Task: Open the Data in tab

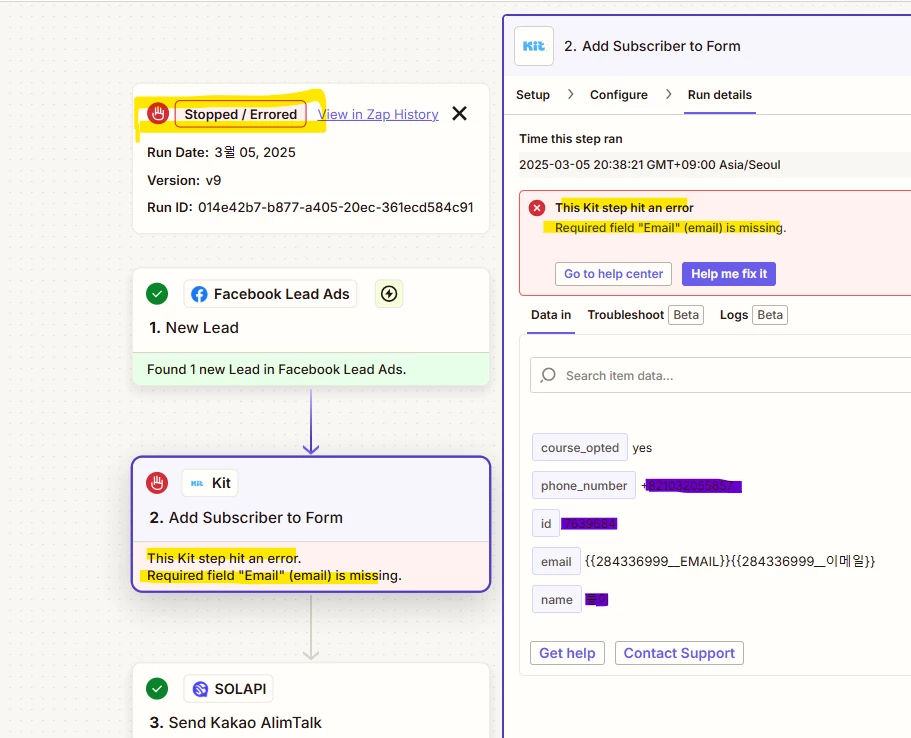Action: 551,315
